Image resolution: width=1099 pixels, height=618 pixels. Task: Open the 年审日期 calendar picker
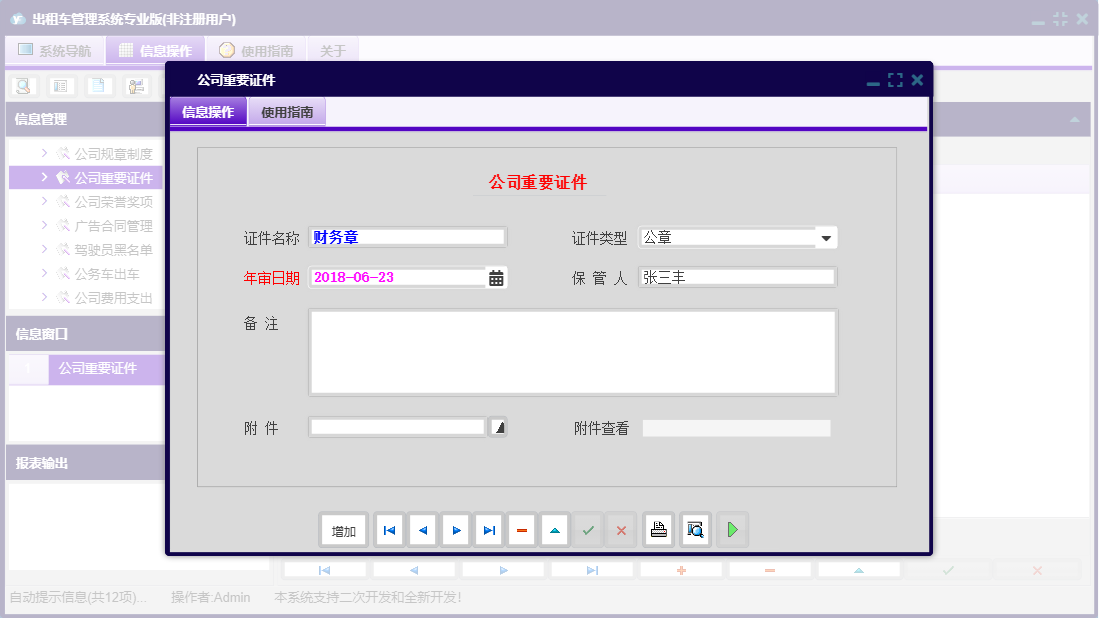pos(496,276)
